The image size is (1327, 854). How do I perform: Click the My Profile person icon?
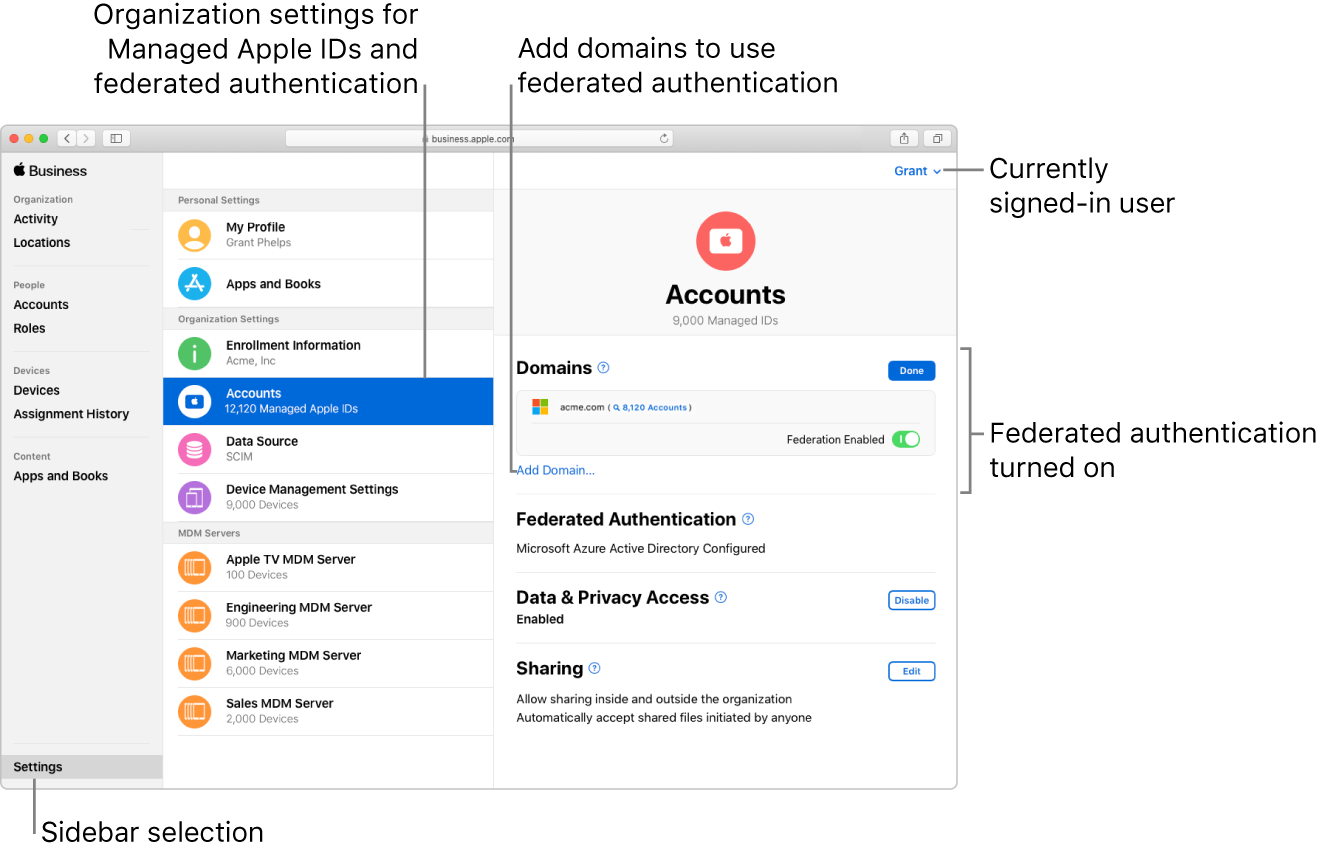(194, 236)
